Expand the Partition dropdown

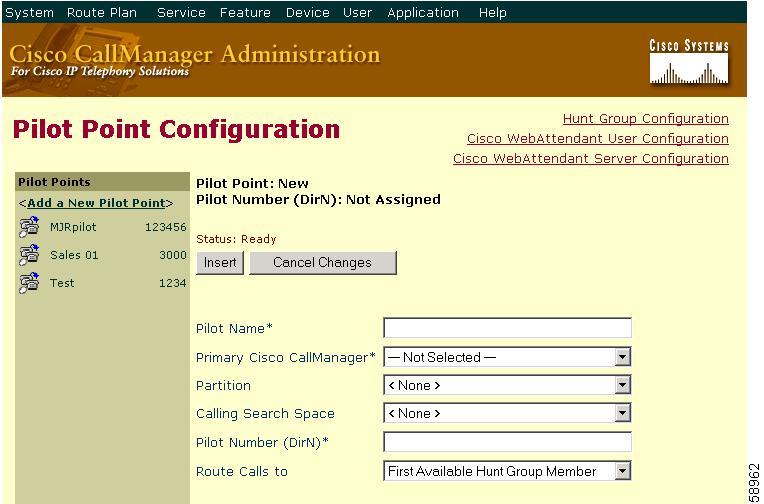coord(507,385)
